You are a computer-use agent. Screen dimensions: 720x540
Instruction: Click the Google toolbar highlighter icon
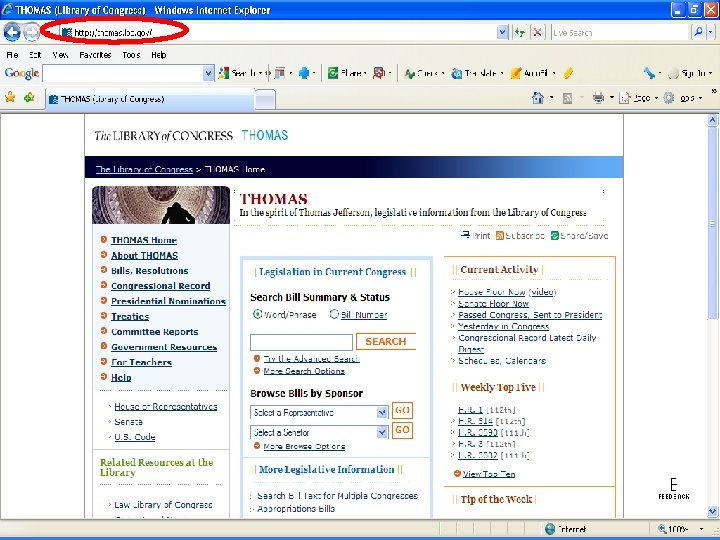tap(568, 73)
